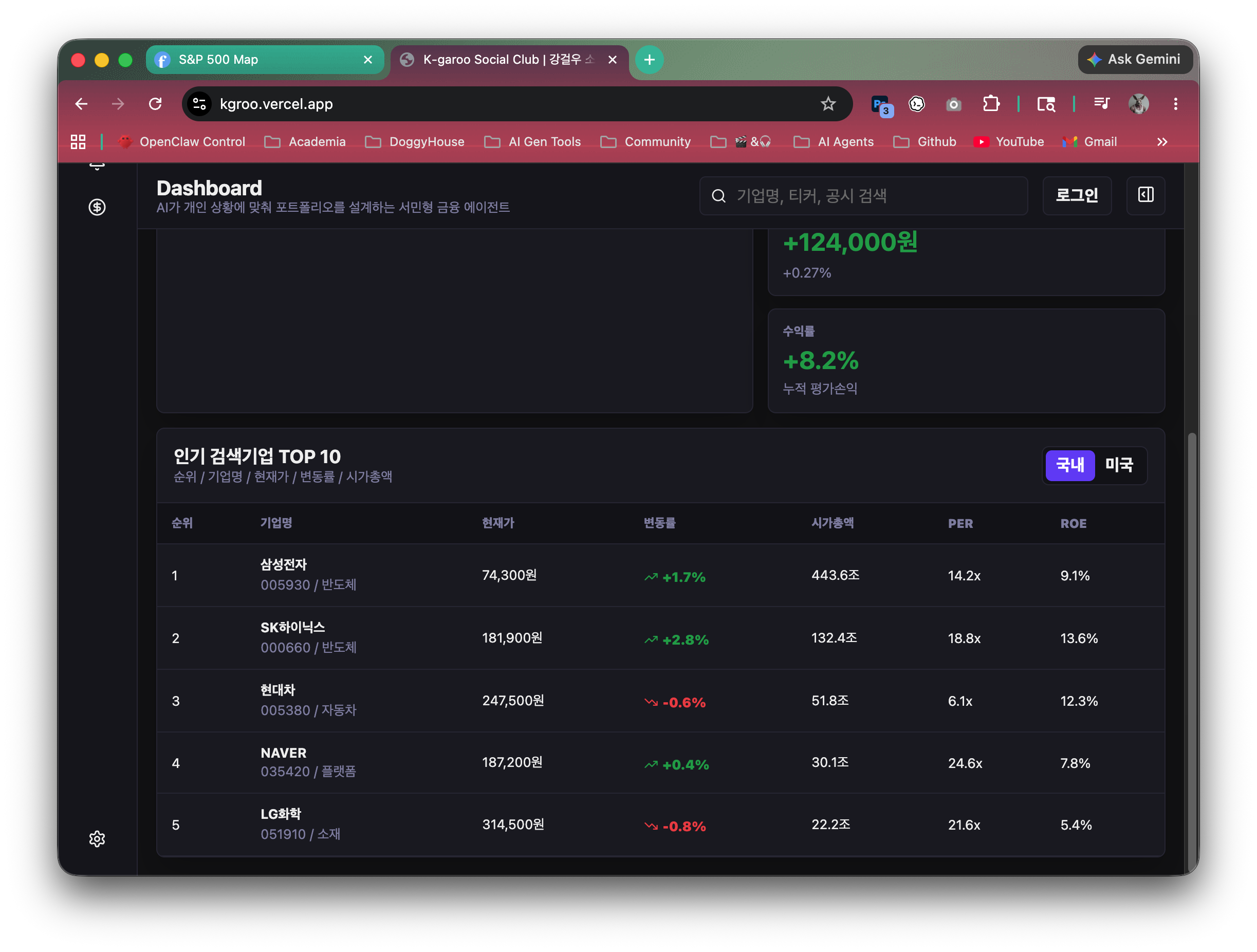Open site information icon in address bar

199,104
